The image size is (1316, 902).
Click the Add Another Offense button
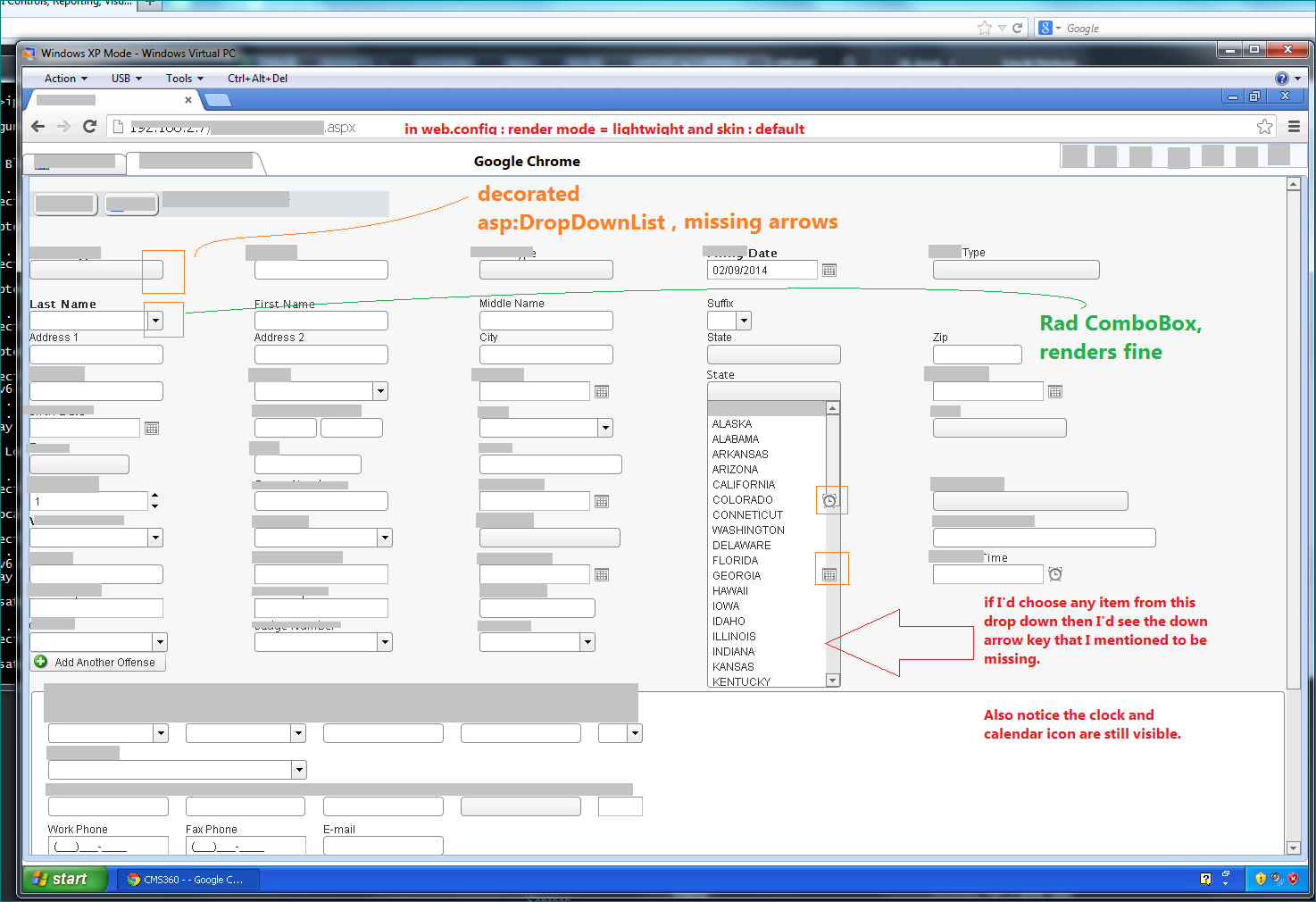click(98, 662)
